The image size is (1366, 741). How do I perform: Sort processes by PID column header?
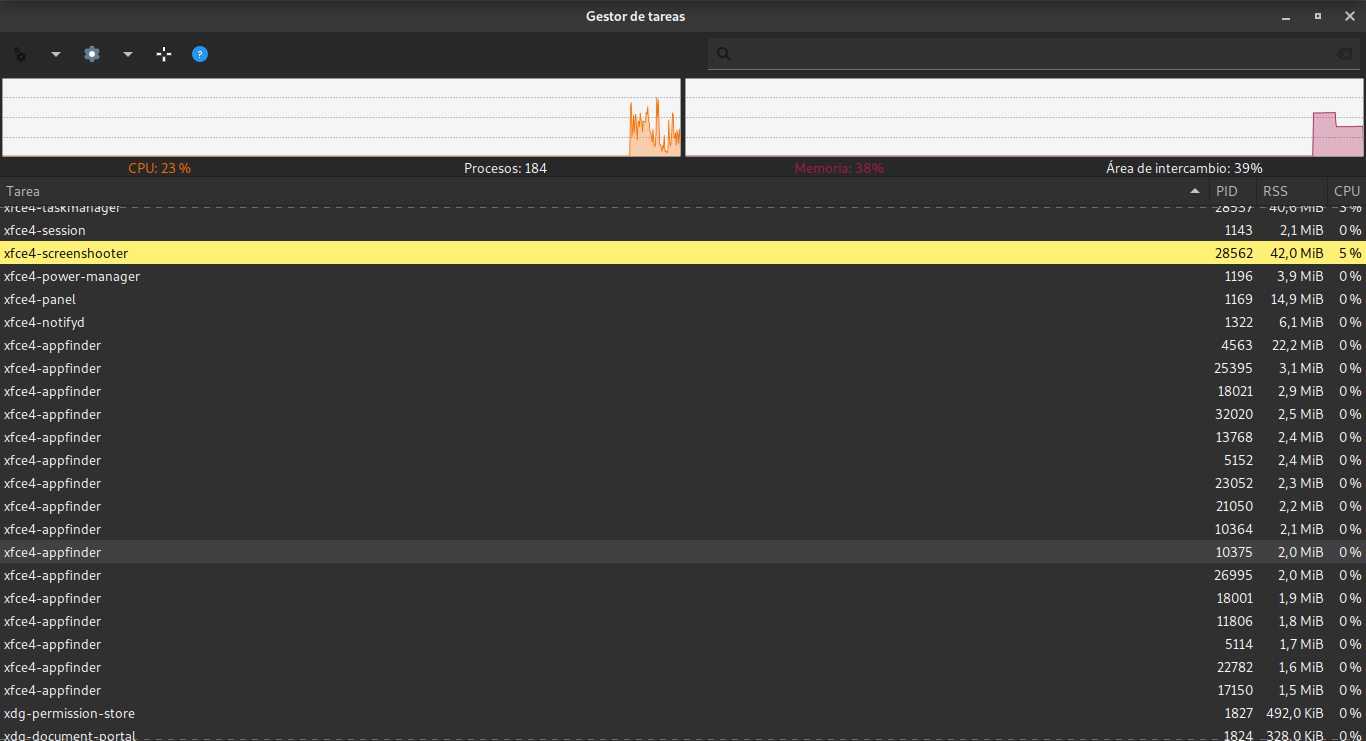pos(1226,191)
